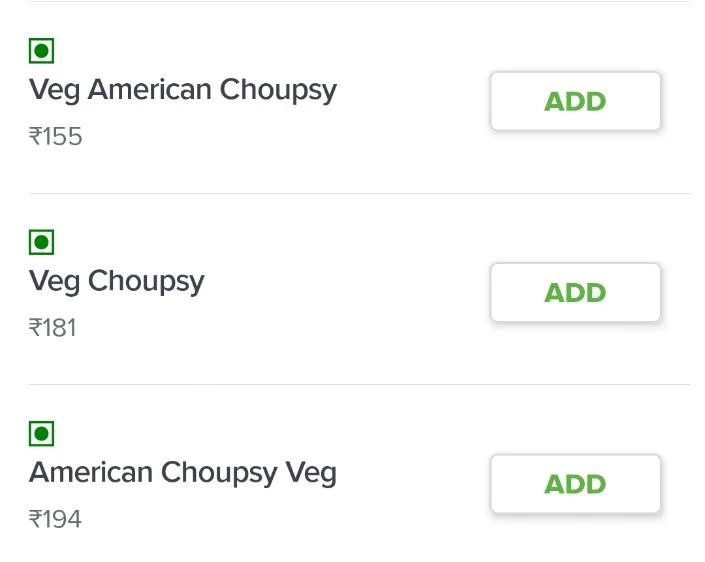Viewport: 705px width, 562px height.
Task: Add Veg American Choupsy to the cart
Action: click(575, 101)
